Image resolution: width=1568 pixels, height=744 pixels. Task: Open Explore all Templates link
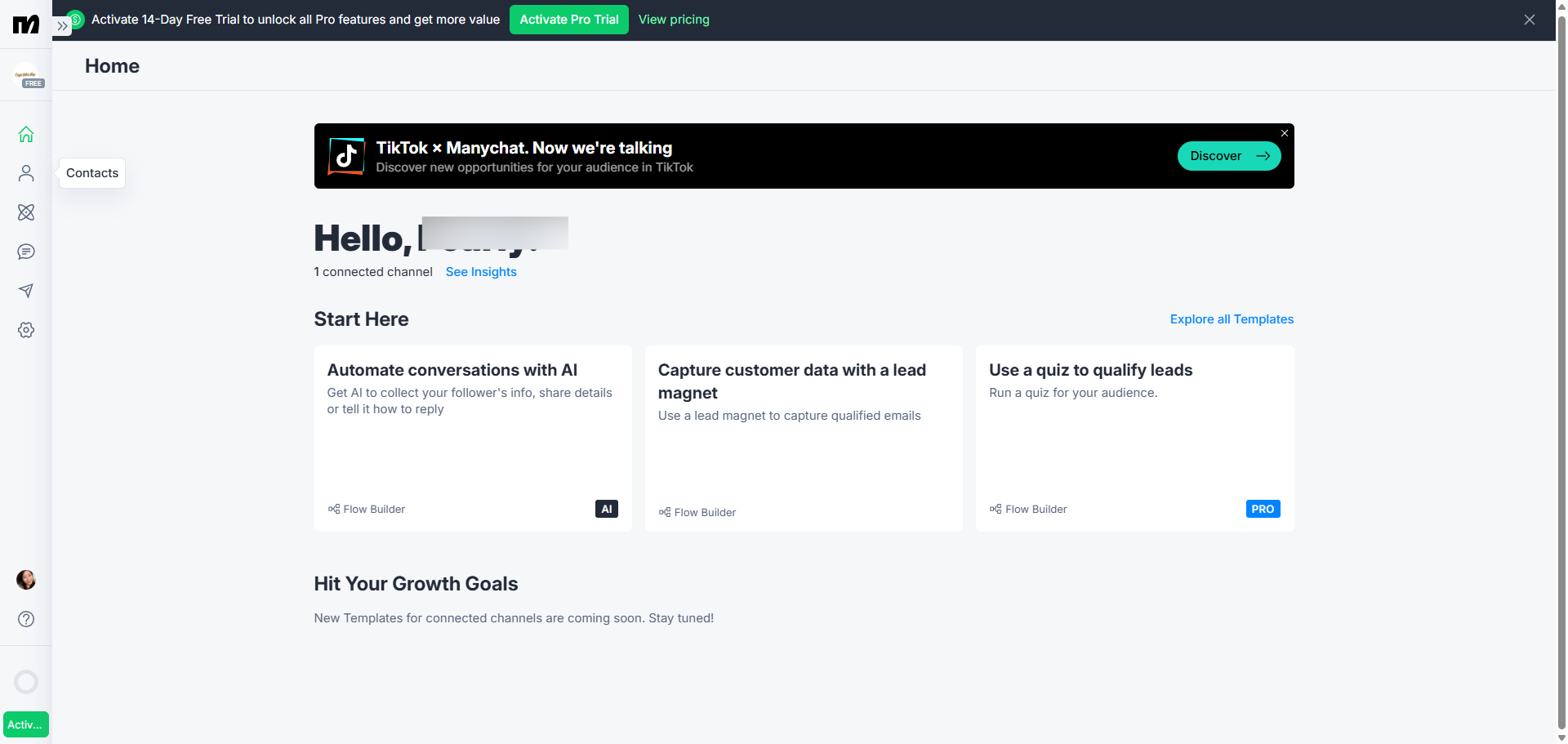click(x=1232, y=319)
